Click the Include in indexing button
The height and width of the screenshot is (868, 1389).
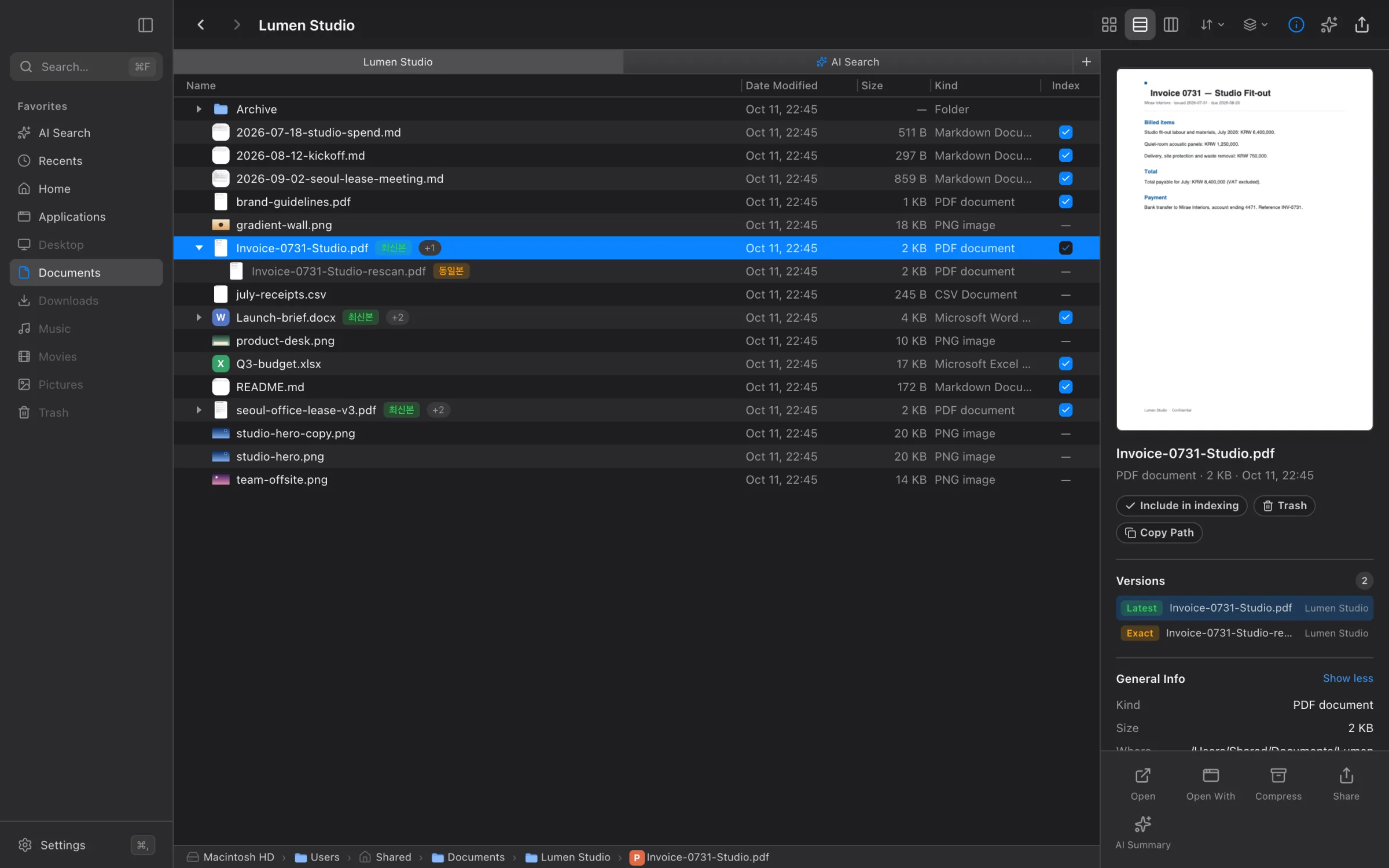click(x=1181, y=506)
